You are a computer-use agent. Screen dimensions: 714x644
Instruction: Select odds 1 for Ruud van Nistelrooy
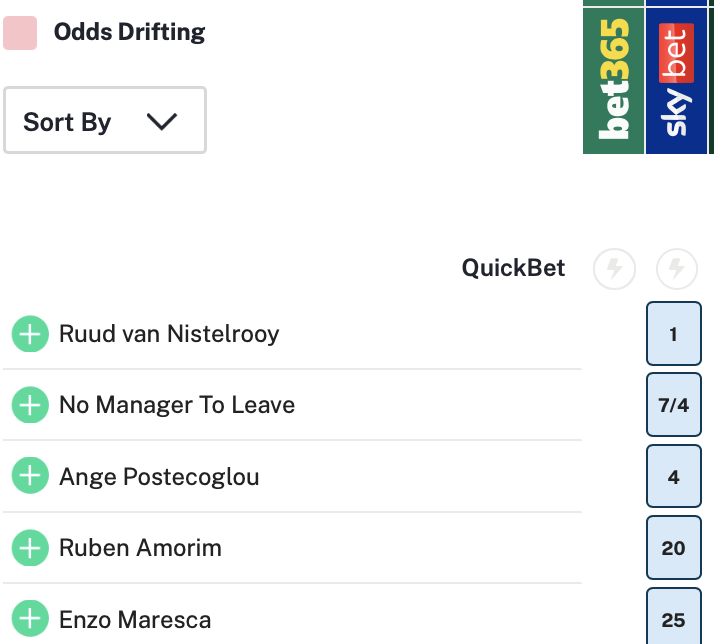point(673,334)
